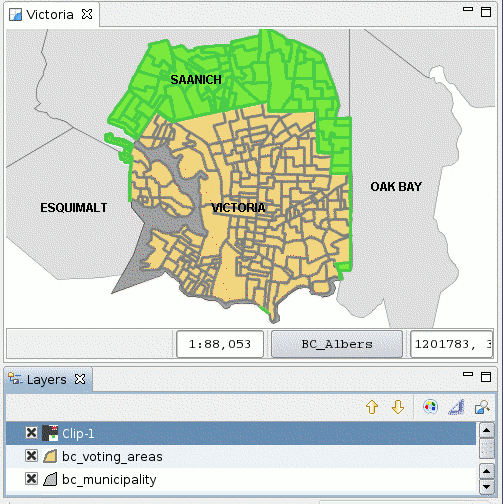Click the BC_Albers projection button
Image resolution: width=503 pixels, height=504 pixels.
click(x=337, y=344)
